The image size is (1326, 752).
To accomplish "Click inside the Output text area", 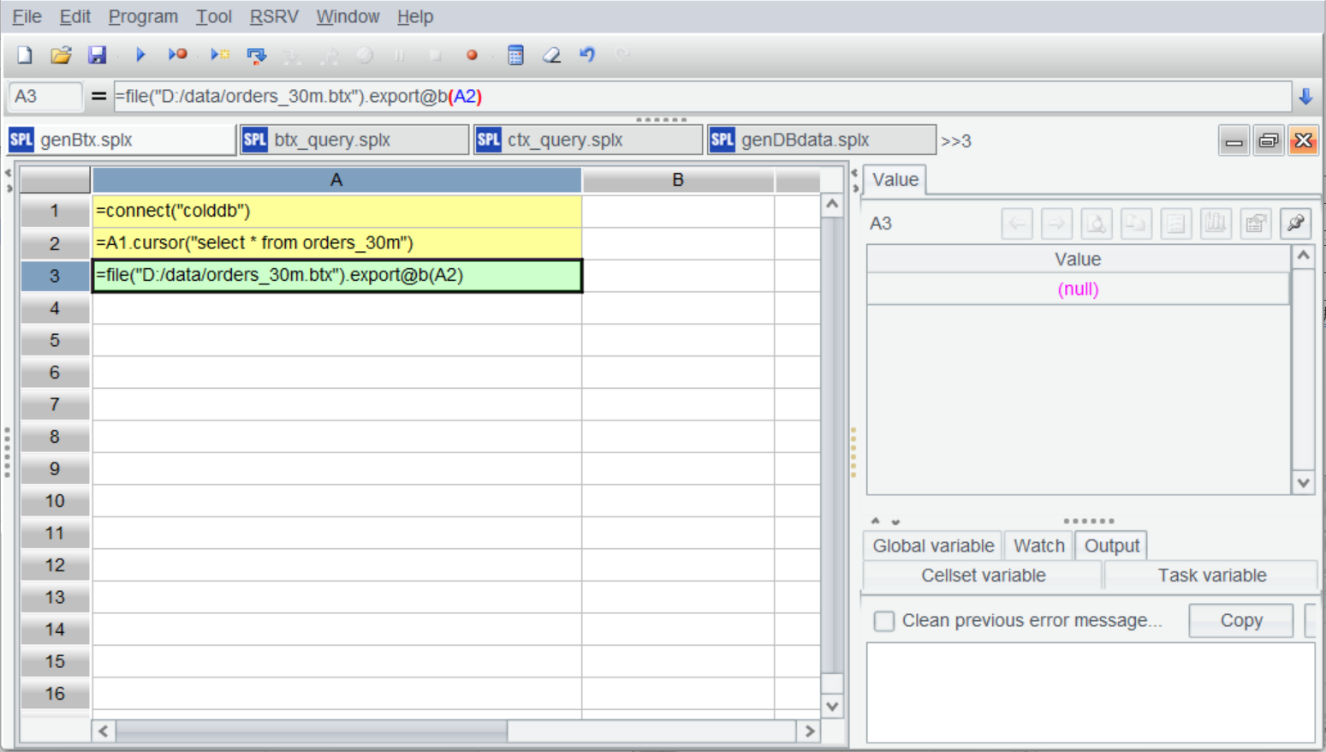I will 1091,693.
